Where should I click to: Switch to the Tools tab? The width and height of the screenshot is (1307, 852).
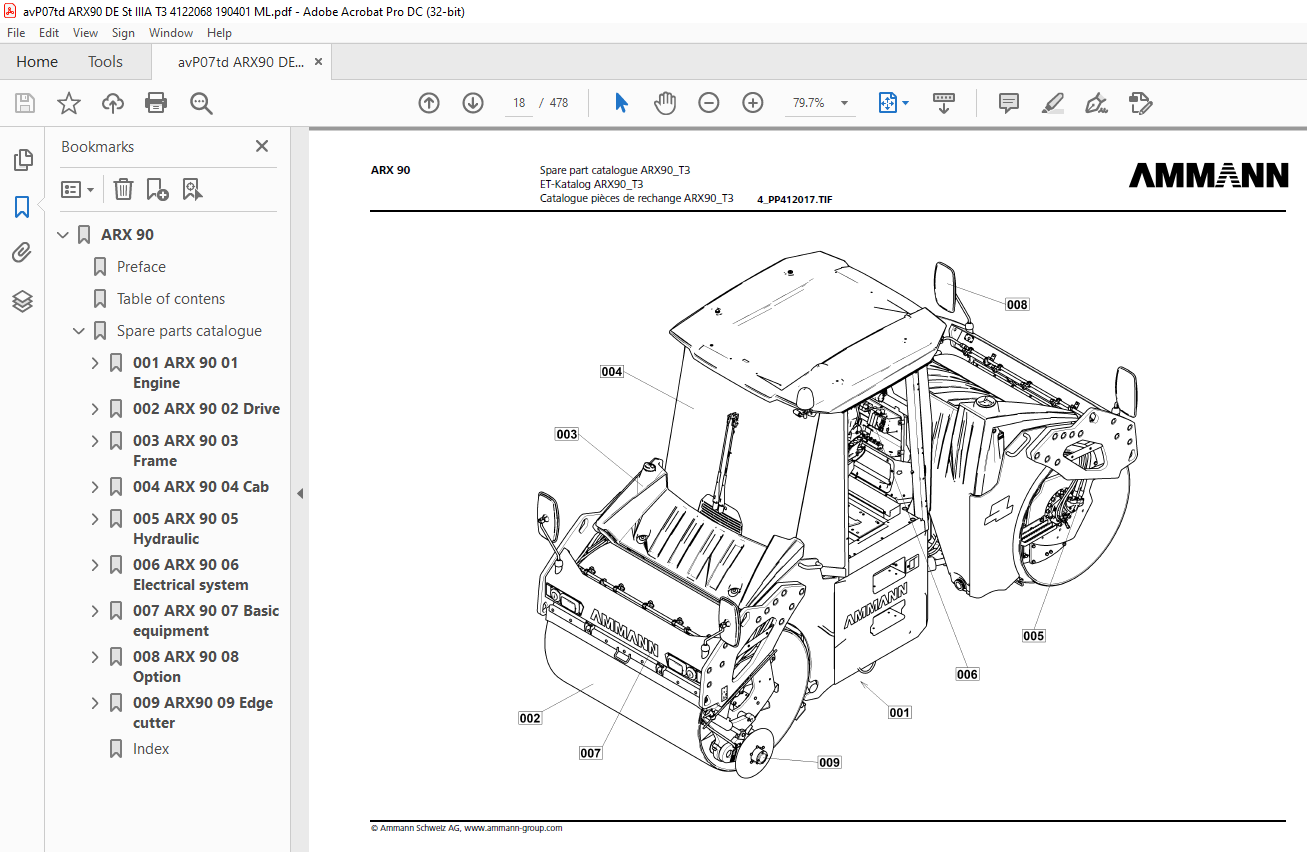pos(105,62)
